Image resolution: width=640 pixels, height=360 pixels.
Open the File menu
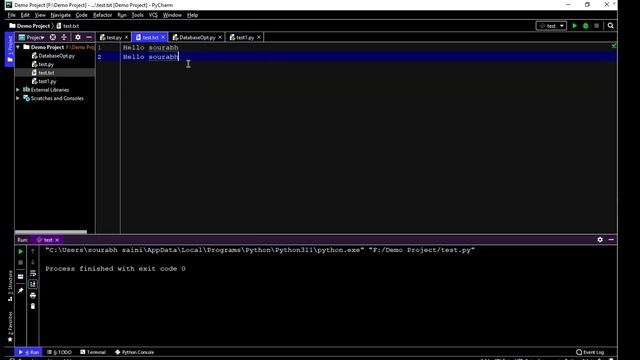point(11,15)
